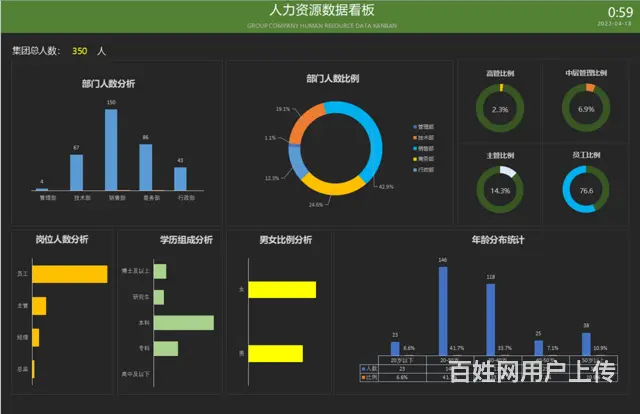This screenshot has width=640, height=414.
Task: Select the 技术部 bar labeled 67
Action: (x=76, y=172)
